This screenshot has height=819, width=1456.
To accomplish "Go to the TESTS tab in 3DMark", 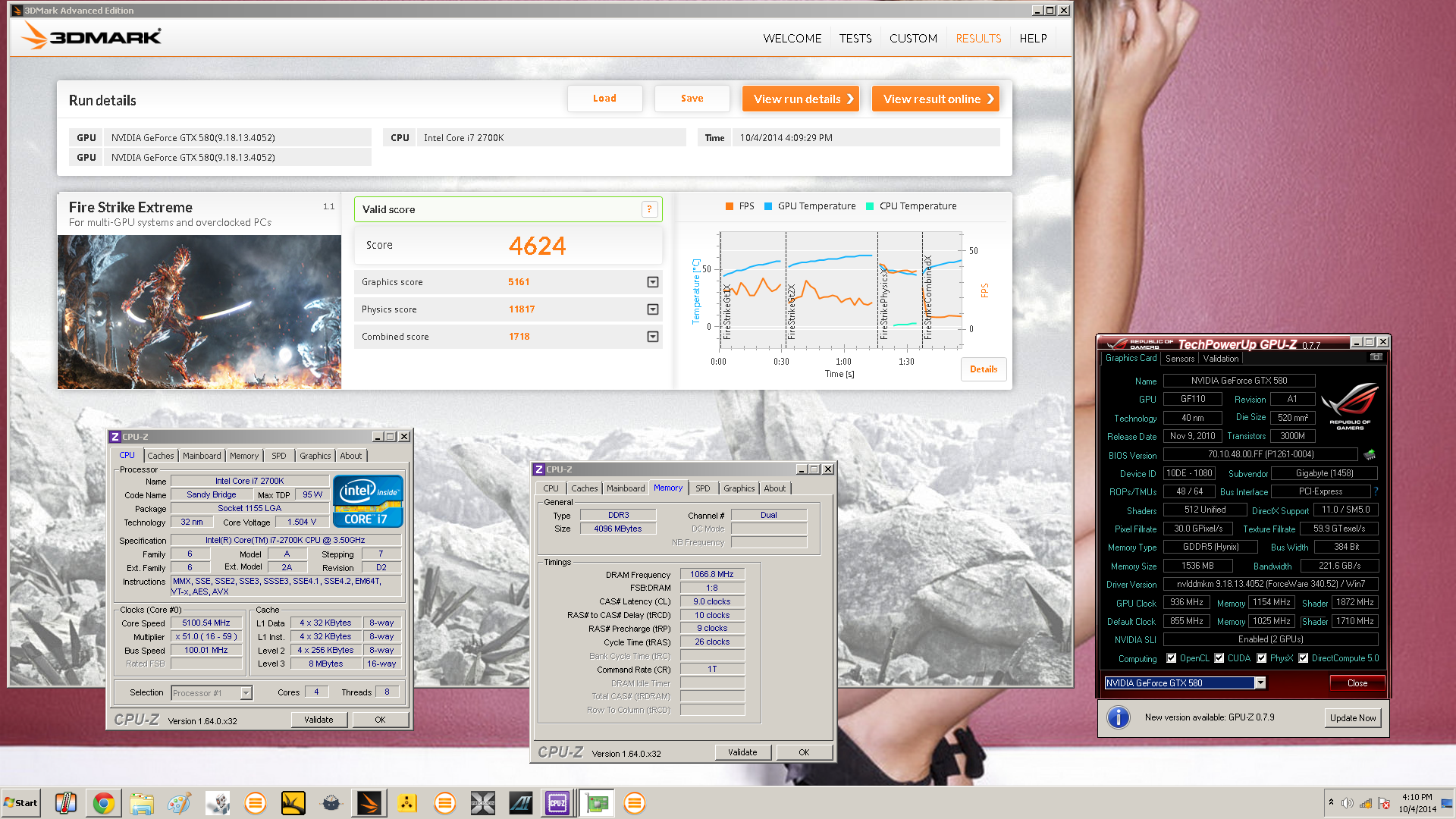I will [855, 38].
